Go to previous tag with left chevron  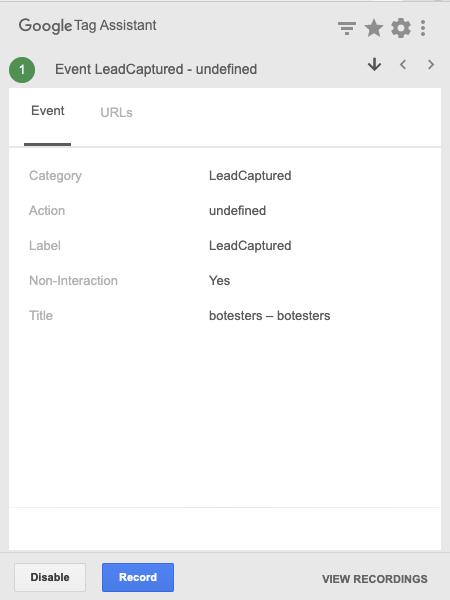click(403, 64)
